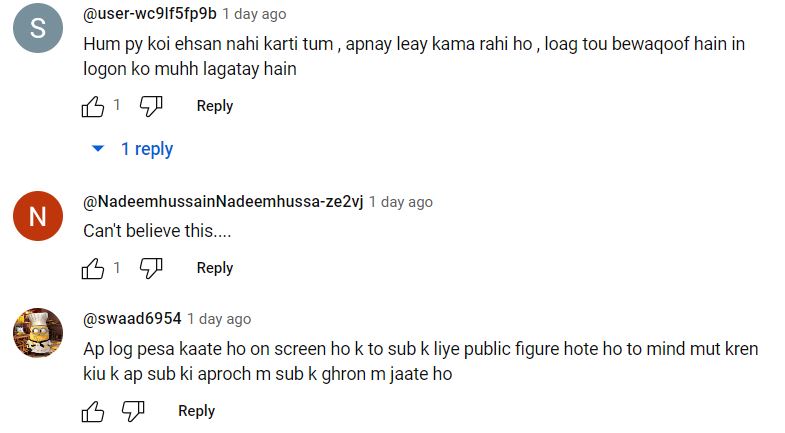Click the "1 day ago" timestamp of first comment
The height and width of the screenshot is (433, 785).
254,14
